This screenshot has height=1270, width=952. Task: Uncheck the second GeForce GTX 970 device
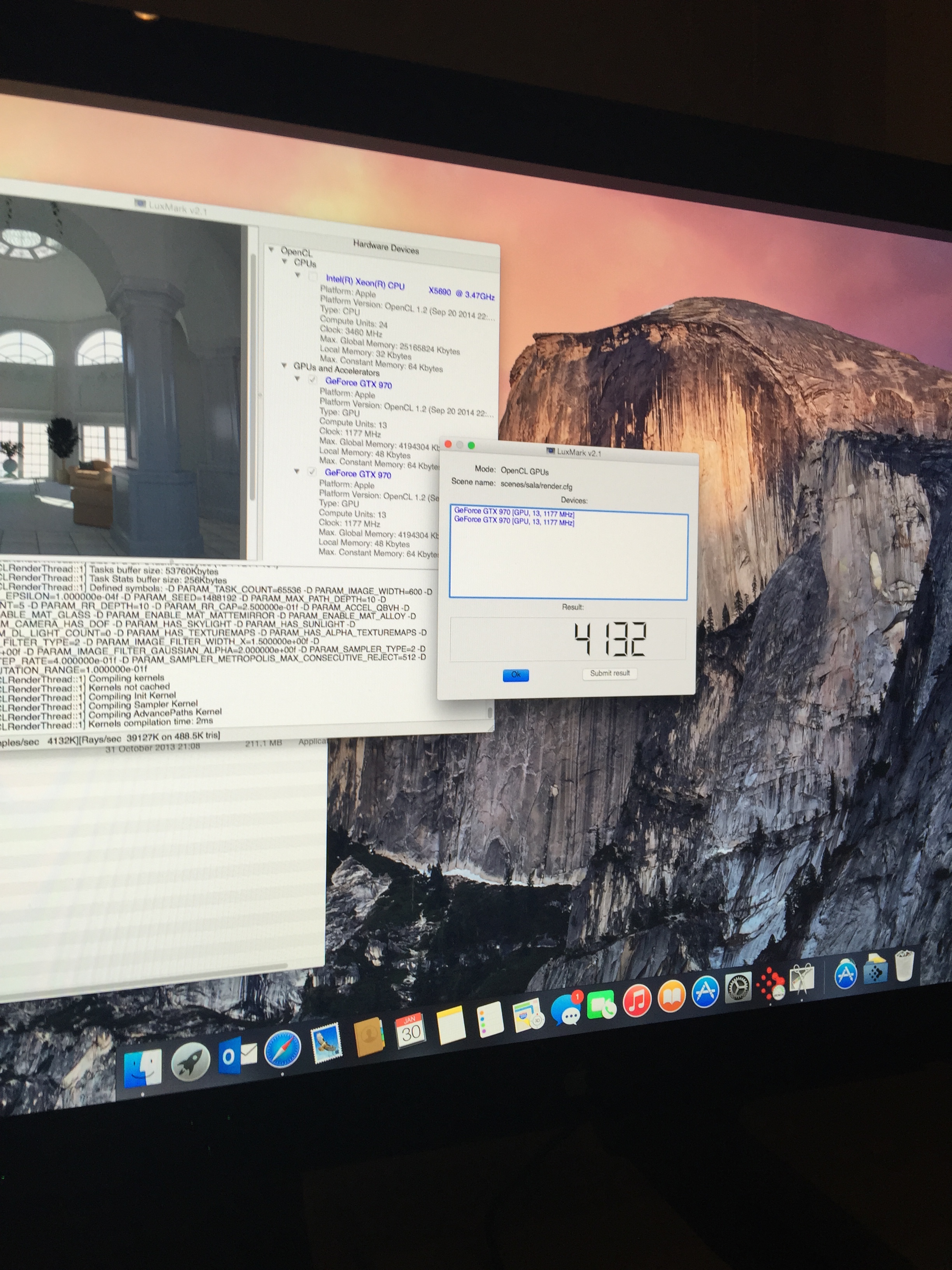pyautogui.click(x=311, y=471)
